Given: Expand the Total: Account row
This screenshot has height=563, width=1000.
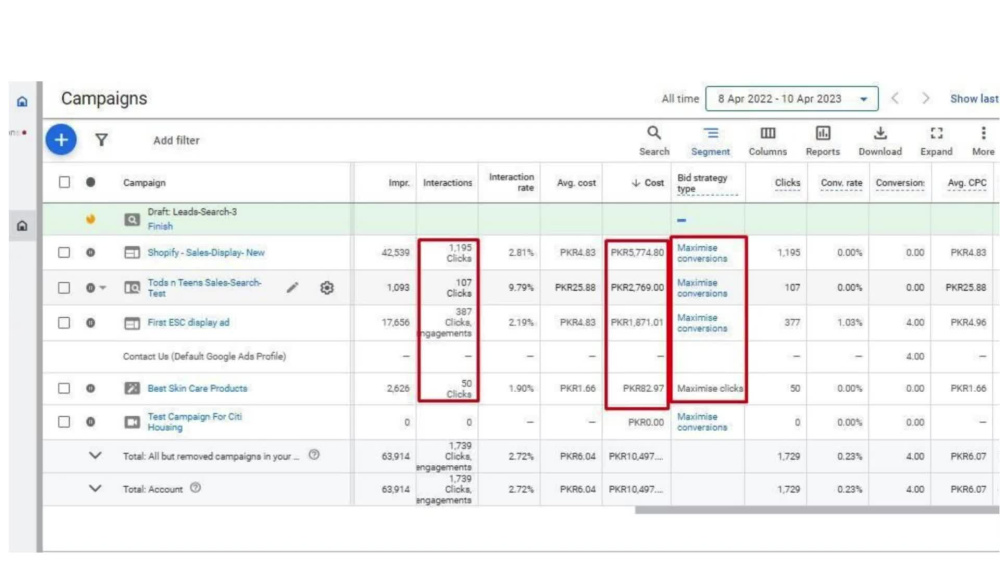Looking at the screenshot, I should 95,488.
